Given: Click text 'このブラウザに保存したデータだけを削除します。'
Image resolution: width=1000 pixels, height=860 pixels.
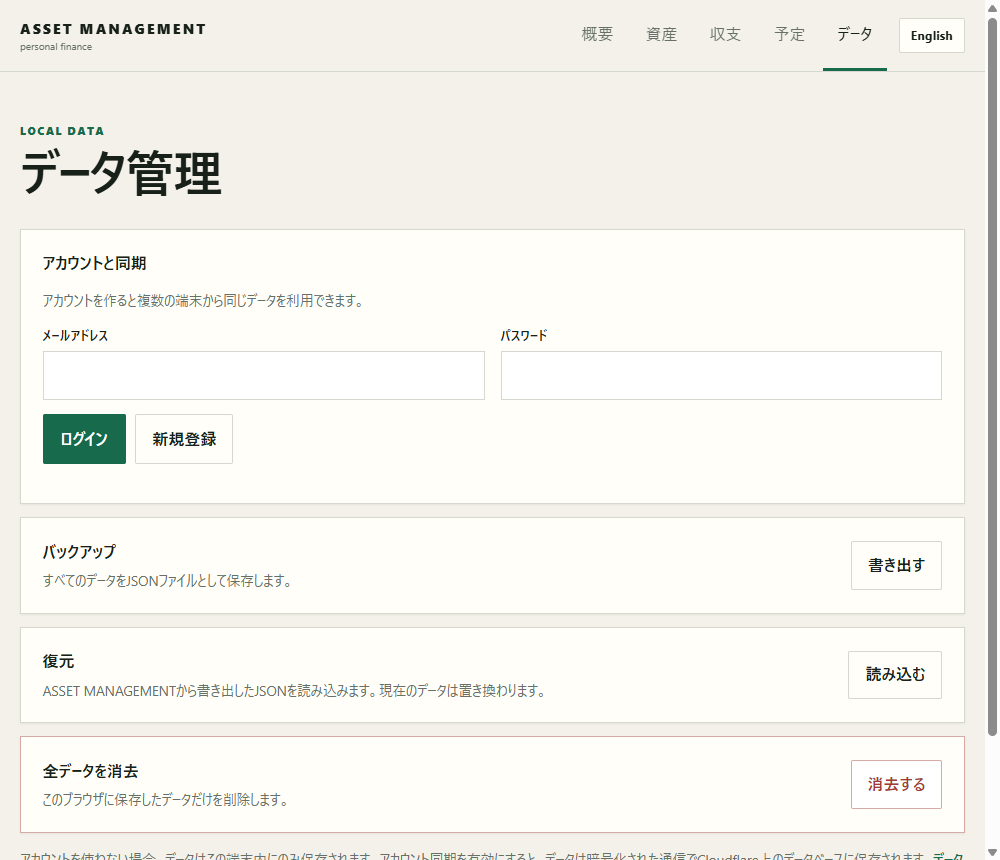Looking at the screenshot, I should (165, 799).
